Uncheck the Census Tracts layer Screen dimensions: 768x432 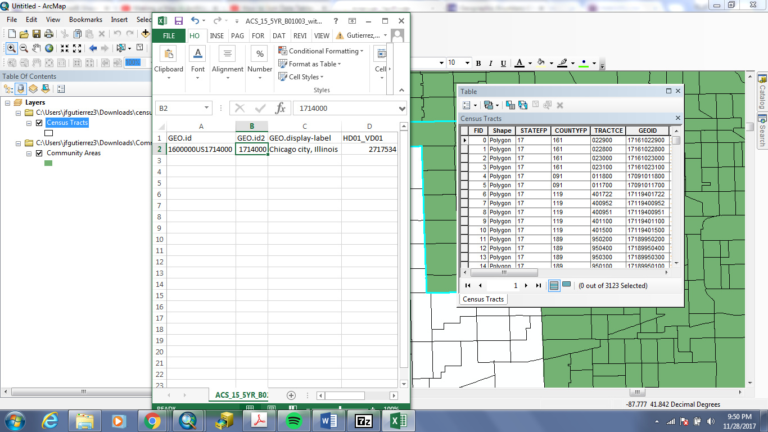39,123
